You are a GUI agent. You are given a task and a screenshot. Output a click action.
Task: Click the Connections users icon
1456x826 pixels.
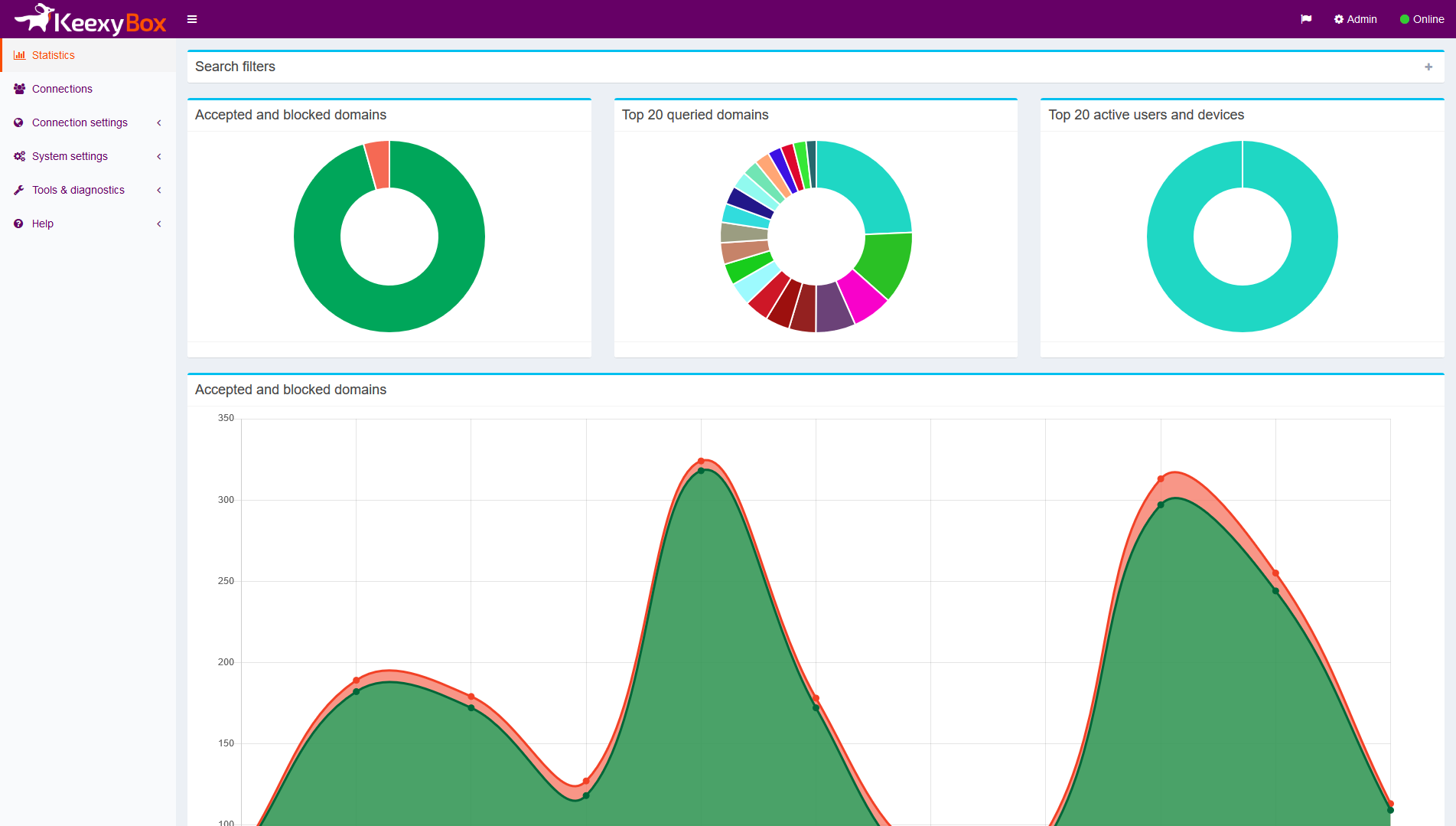(x=19, y=89)
